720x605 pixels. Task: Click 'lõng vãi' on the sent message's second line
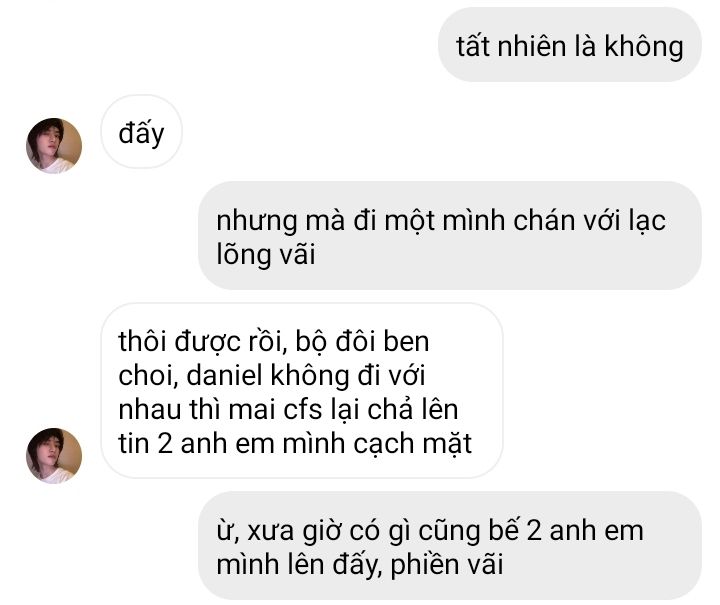click(x=266, y=255)
